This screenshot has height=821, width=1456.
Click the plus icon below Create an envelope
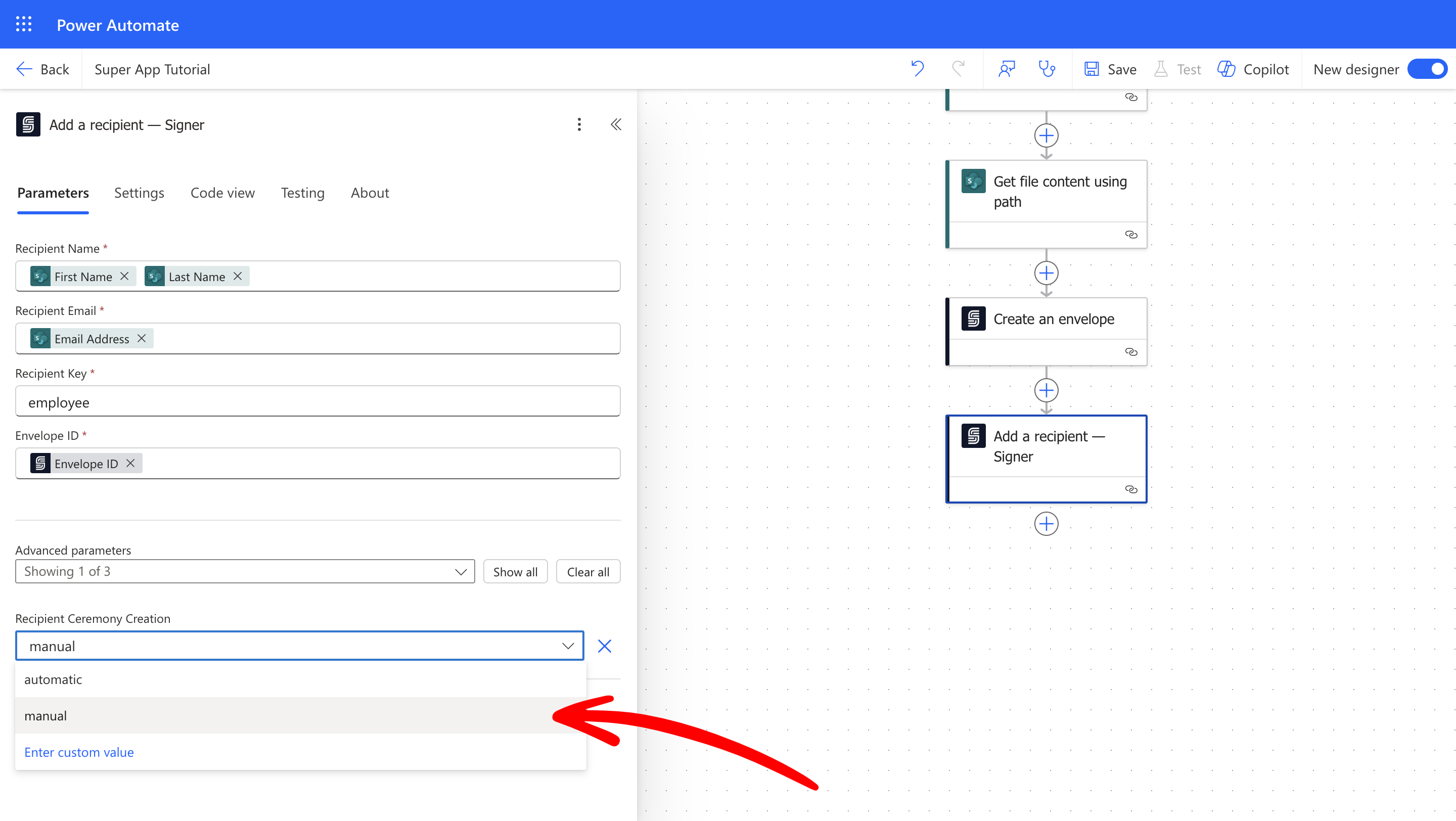(x=1046, y=390)
